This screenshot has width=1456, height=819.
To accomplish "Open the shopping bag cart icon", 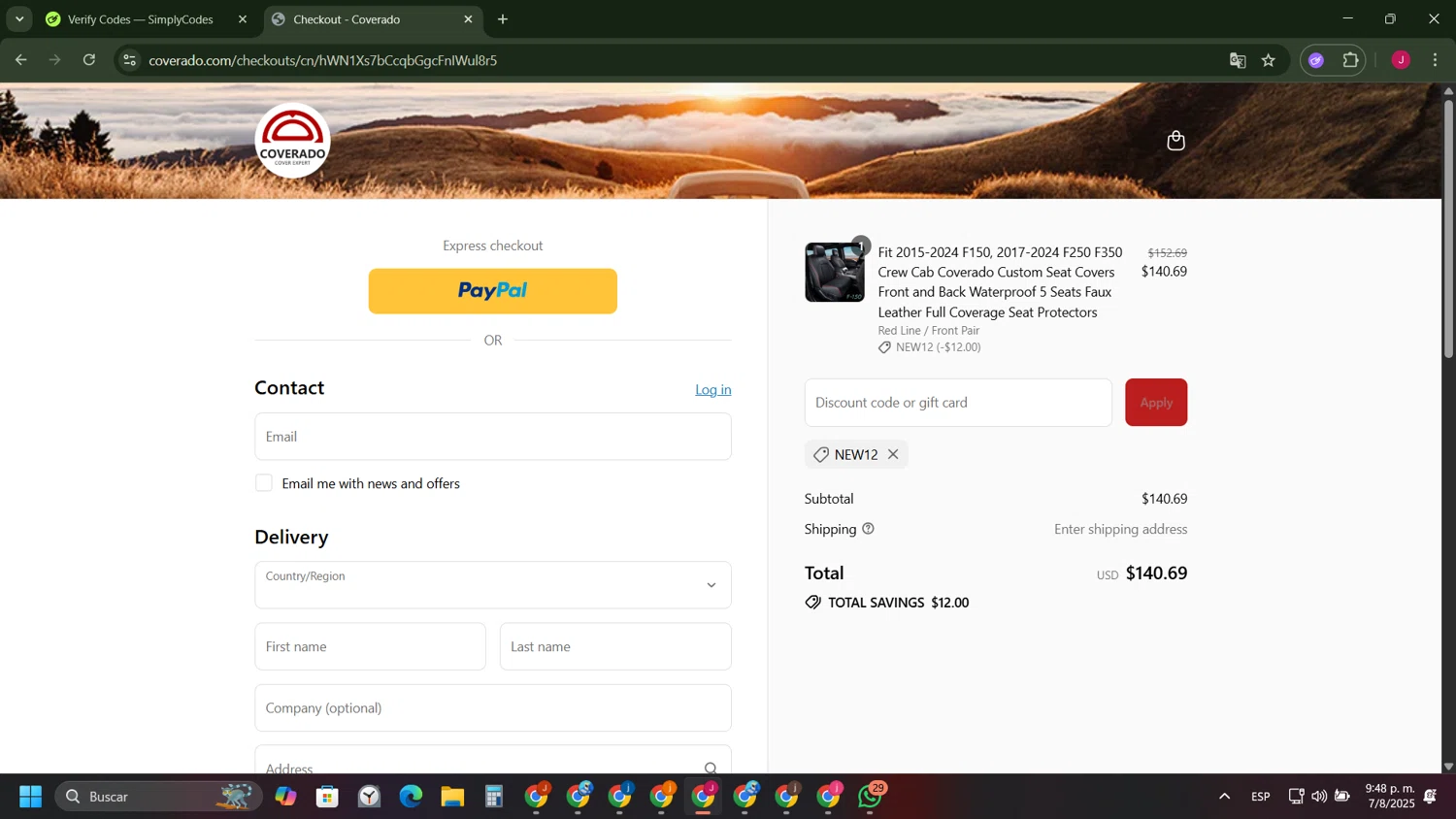I will [x=1175, y=141].
